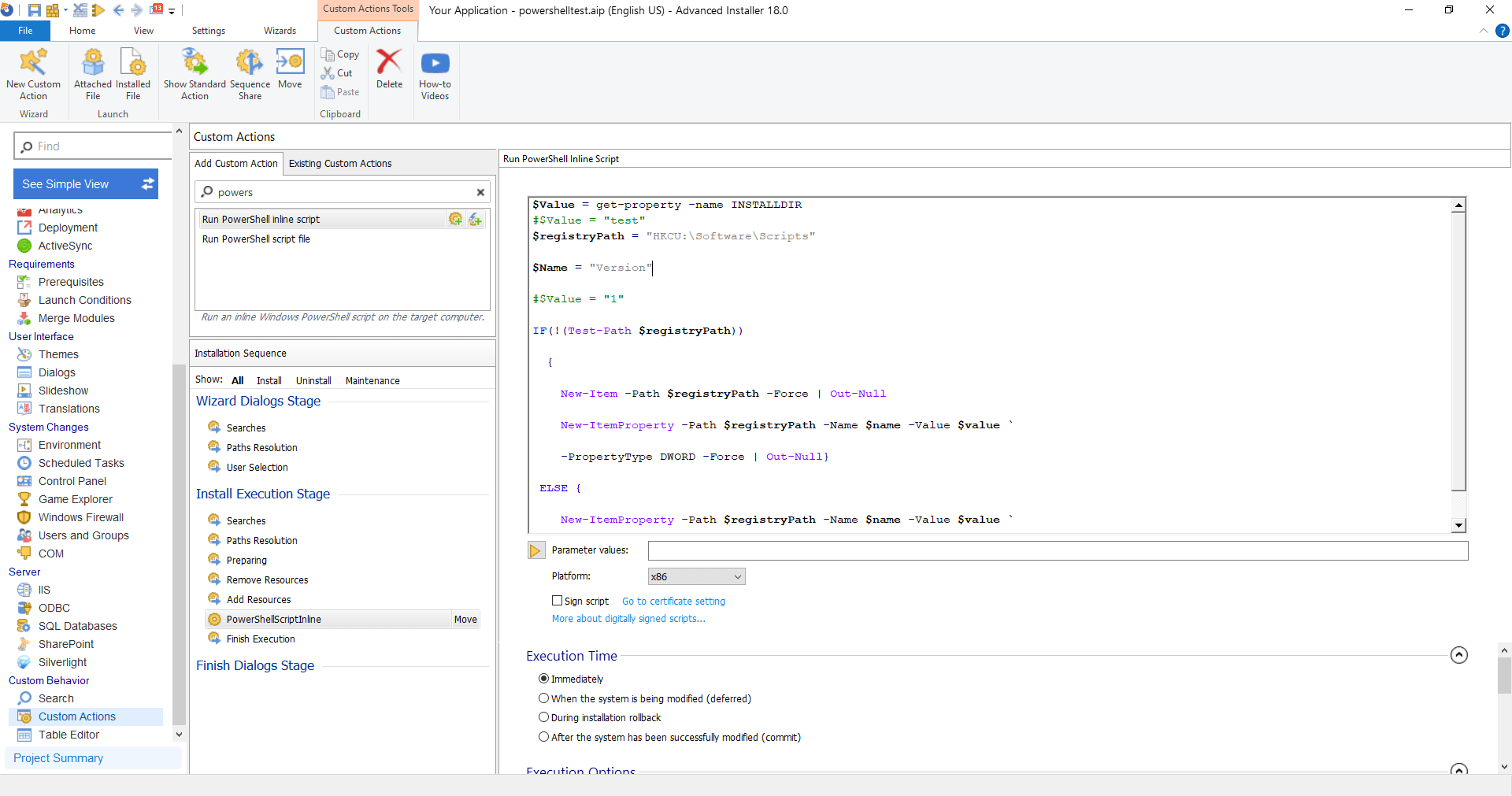Clear the powers search with the X
This screenshot has height=796, width=1512.
point(480,192)
